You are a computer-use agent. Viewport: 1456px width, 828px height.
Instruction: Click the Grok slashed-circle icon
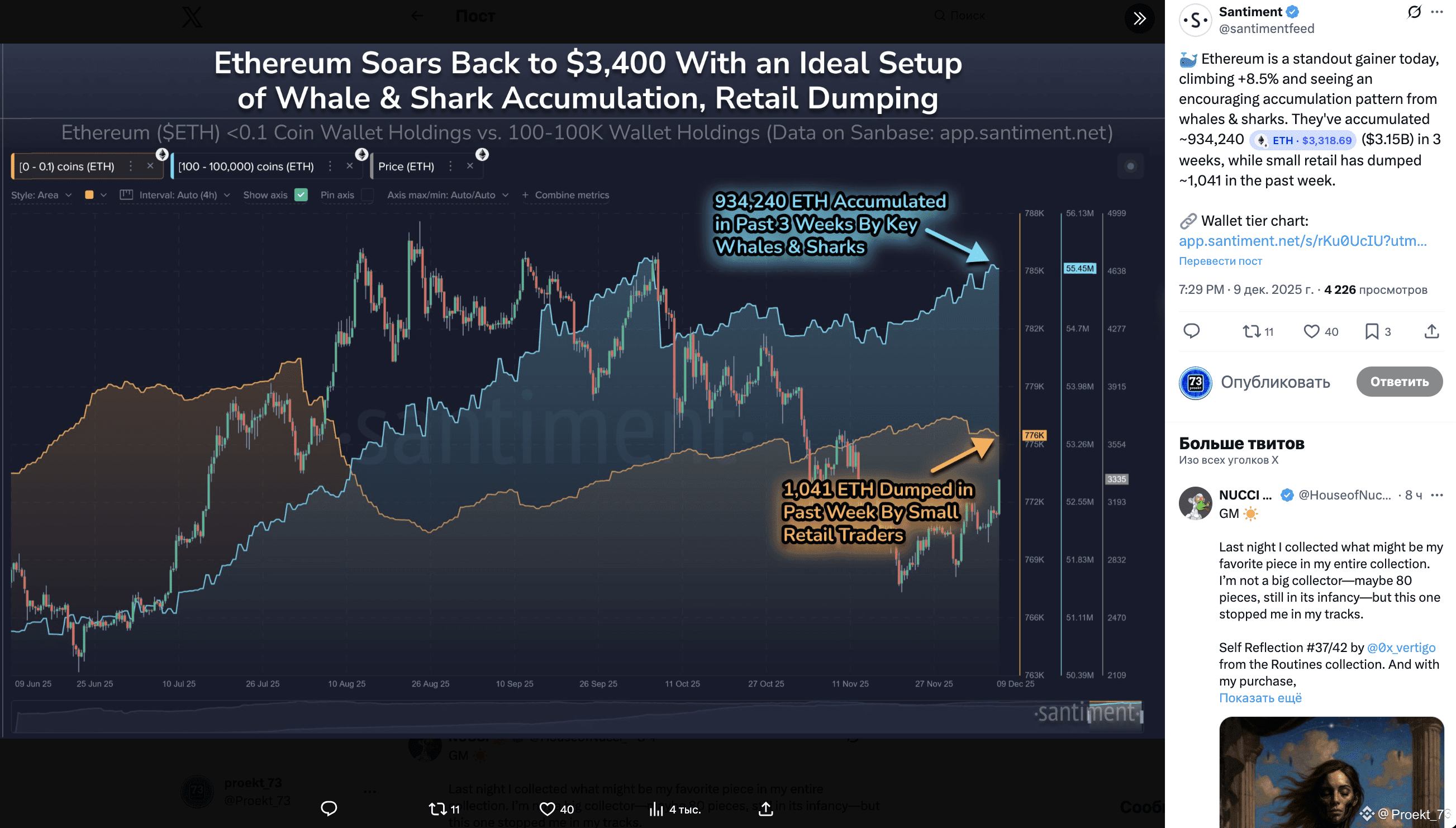coord(1414,12)
